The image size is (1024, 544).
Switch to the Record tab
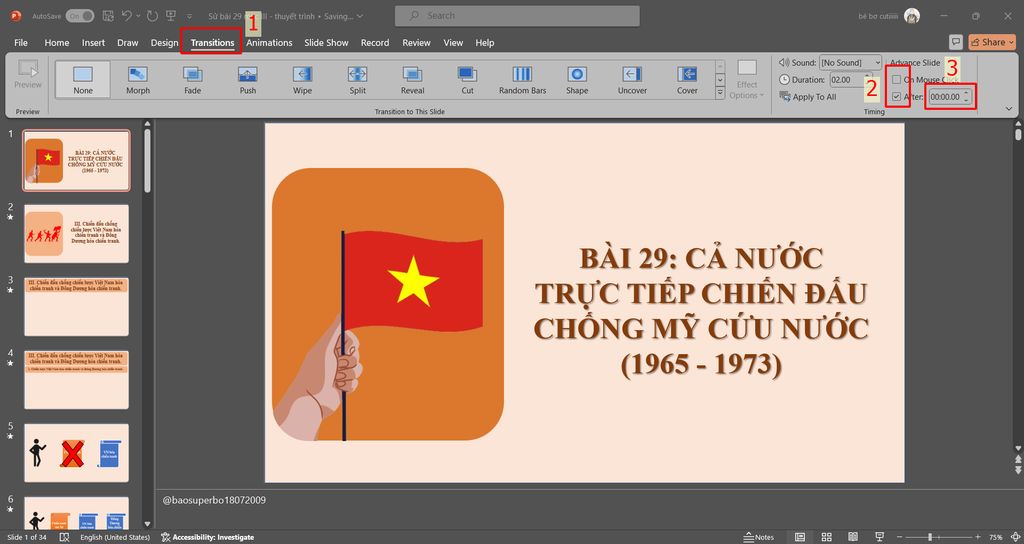pyautogui.click(x=375, y=42)
